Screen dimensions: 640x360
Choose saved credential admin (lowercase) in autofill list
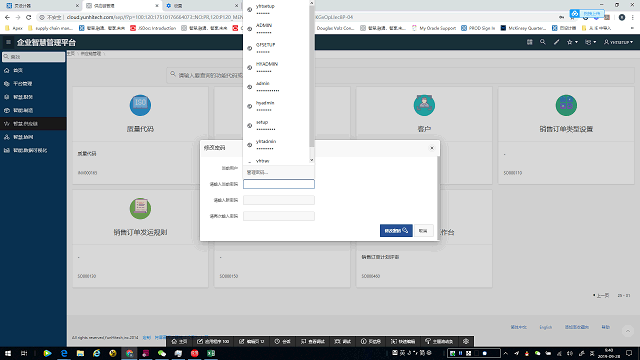tap(276, 87)
